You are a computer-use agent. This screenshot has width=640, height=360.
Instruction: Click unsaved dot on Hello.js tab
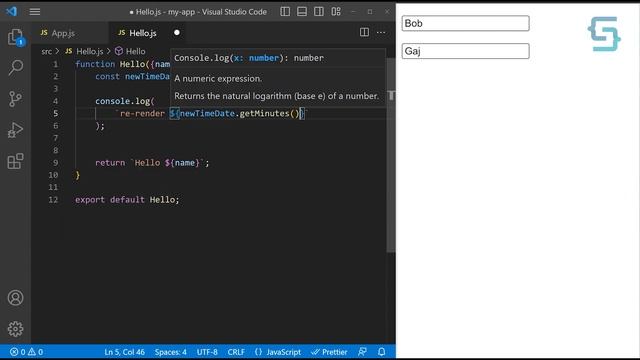(x=177, y=33)
